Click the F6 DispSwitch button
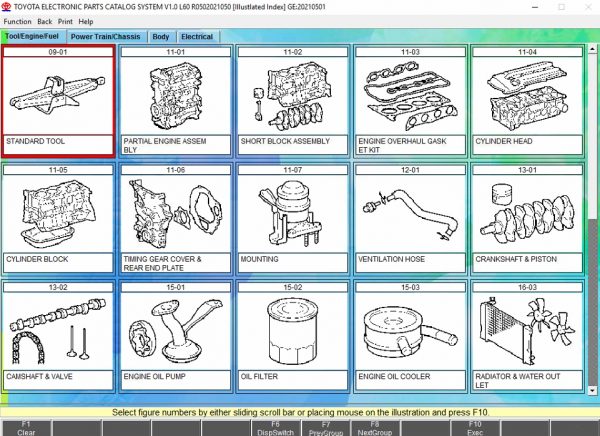The height and width of the screenshot is (436, 600). tap(276, 428)
